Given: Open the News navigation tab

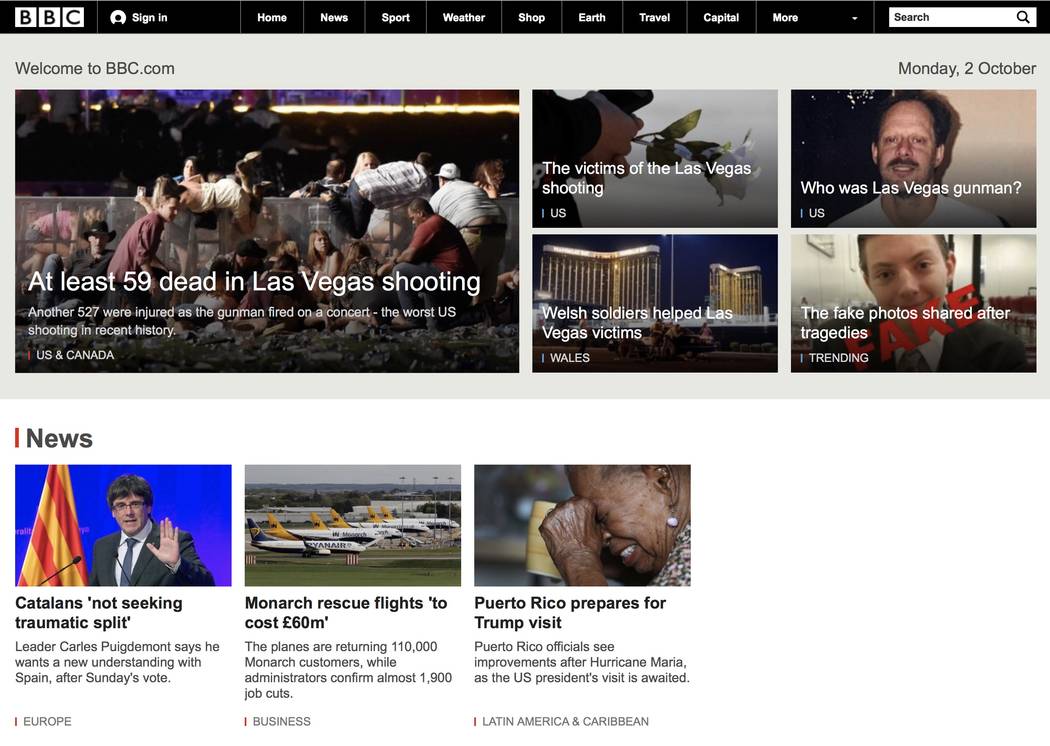Looking at the screenshot, I should pos(334,17).
